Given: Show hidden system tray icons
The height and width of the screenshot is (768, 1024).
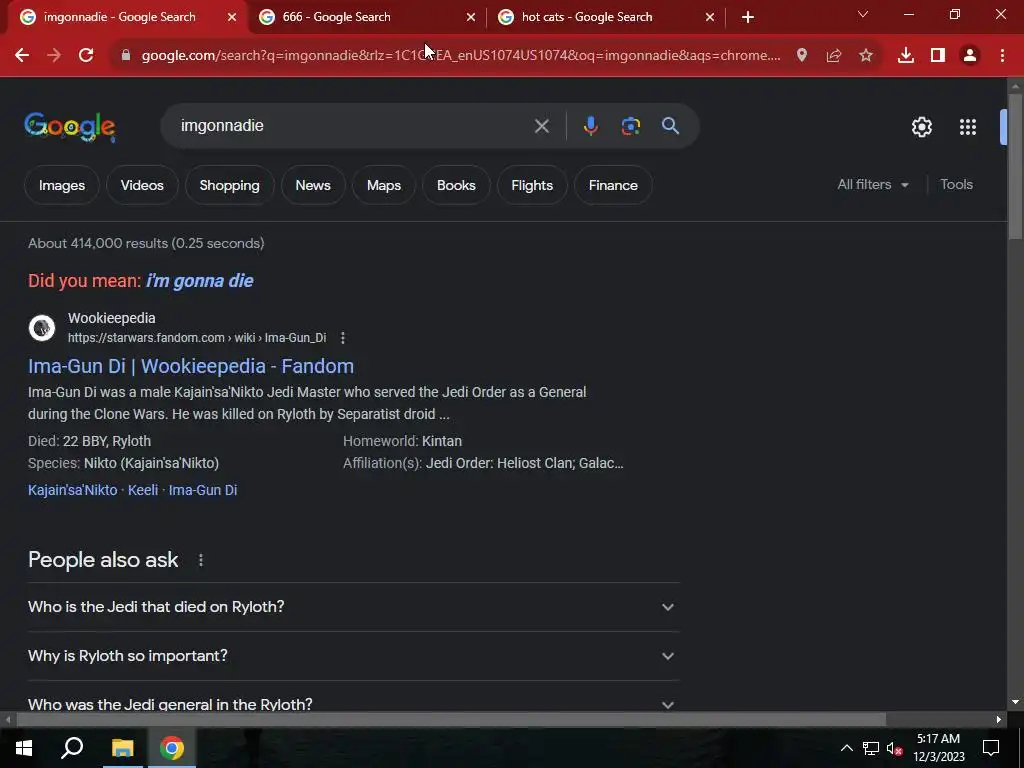Looking at the screenshot, I should pos(846,748).
